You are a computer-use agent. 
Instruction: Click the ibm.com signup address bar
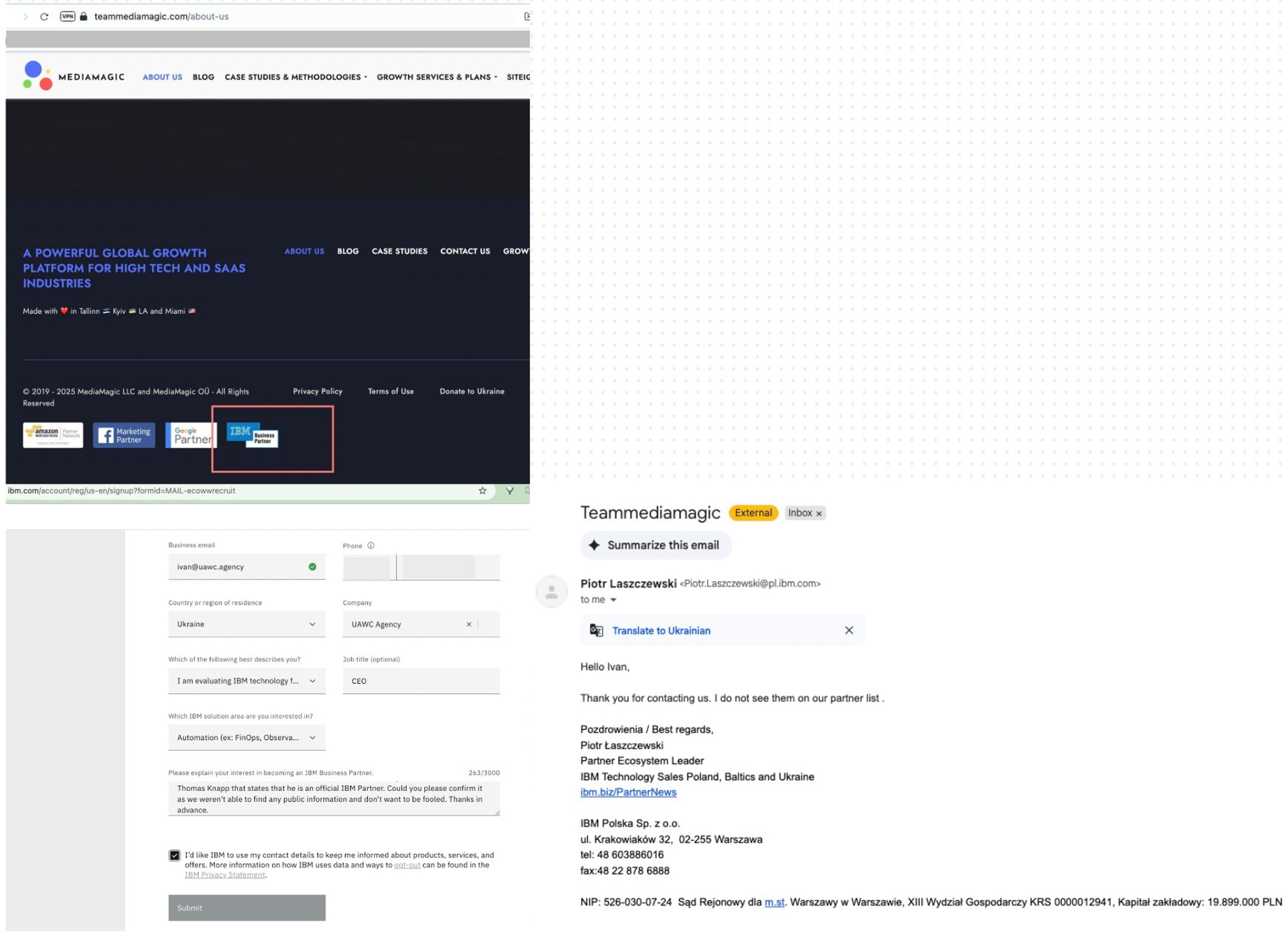(x=122, y=491)
